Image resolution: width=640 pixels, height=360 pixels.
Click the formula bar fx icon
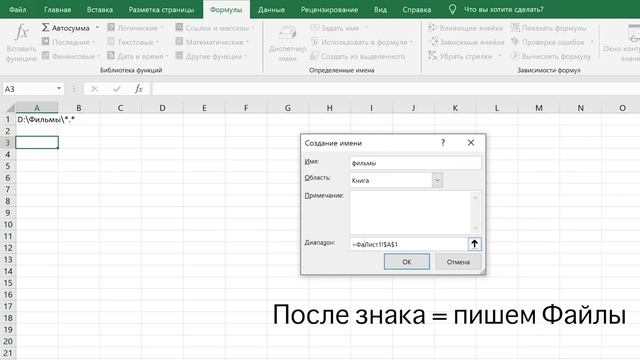pyautogui.click(x=139, y=89)
